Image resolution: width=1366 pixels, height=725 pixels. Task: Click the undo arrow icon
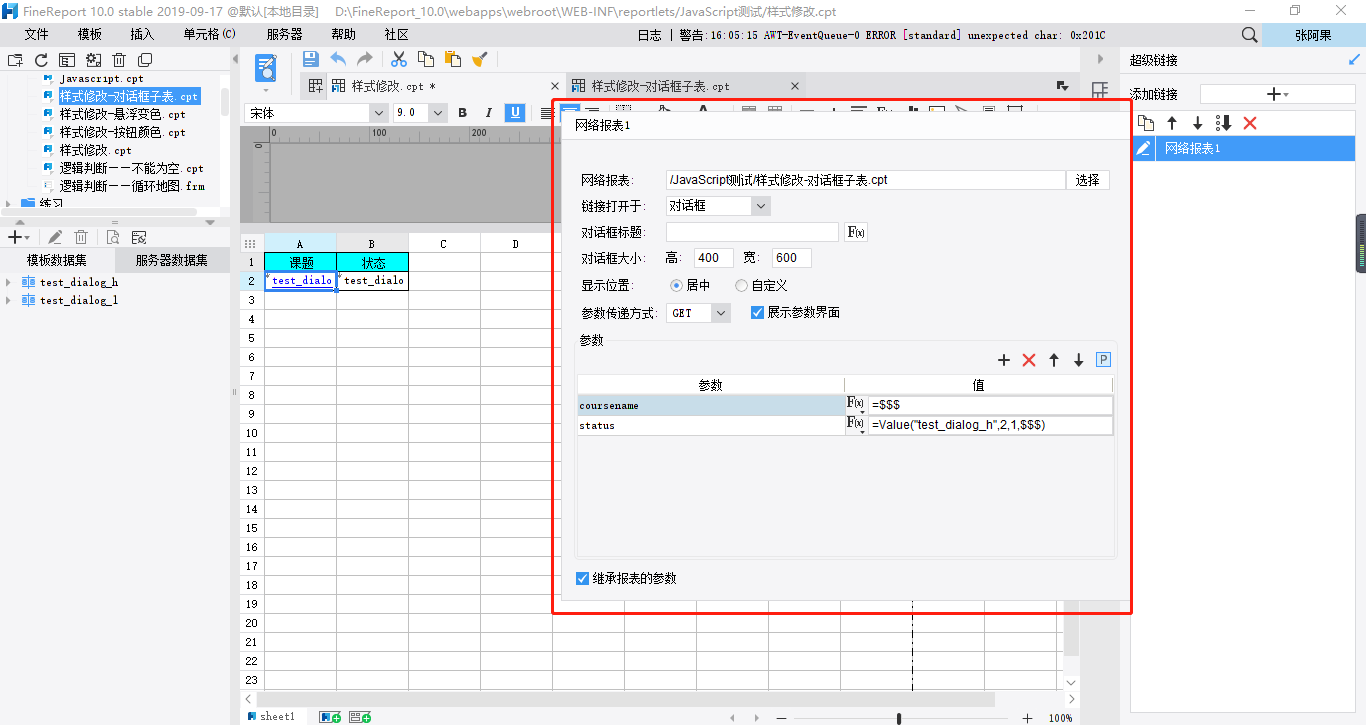pyautogui.click(x=339, y=60)
